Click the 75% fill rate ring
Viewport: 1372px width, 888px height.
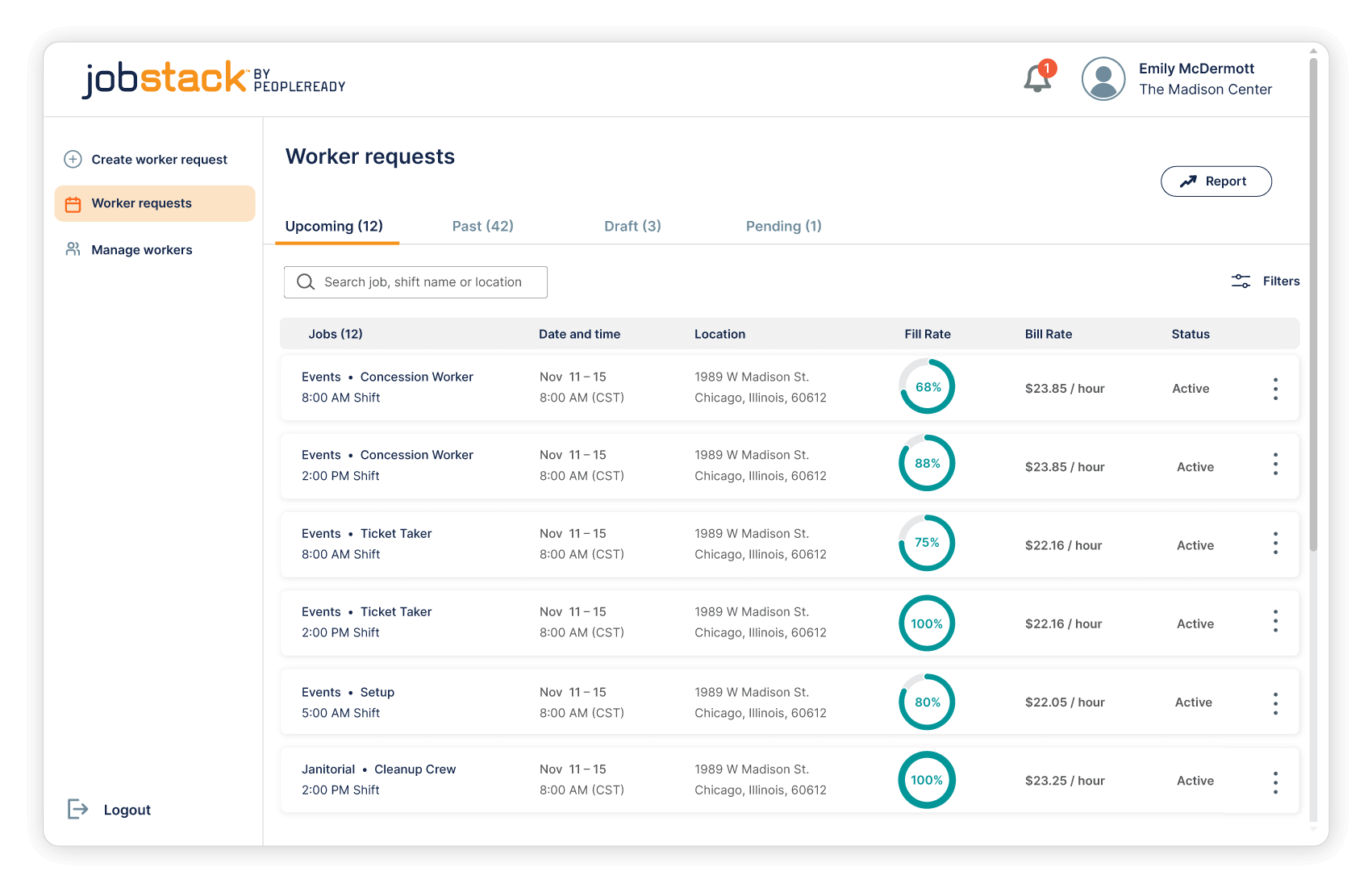[927, 542]
